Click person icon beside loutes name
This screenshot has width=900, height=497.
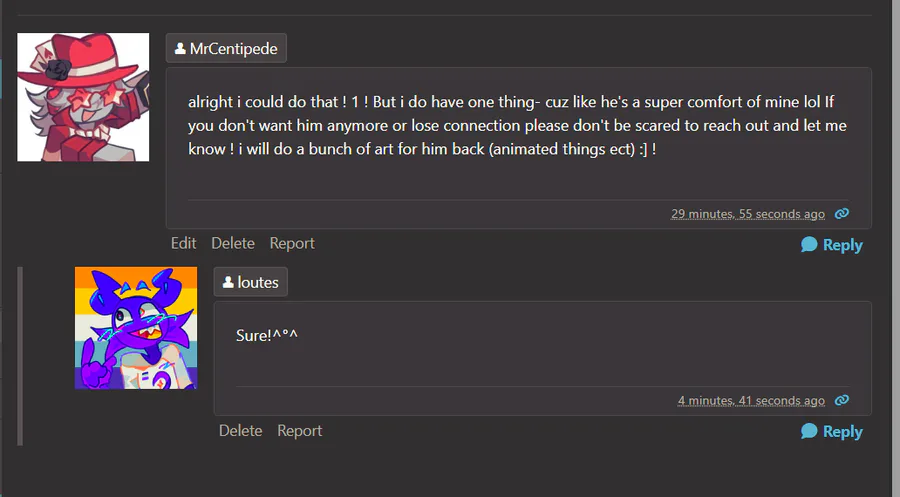point(228,283)
